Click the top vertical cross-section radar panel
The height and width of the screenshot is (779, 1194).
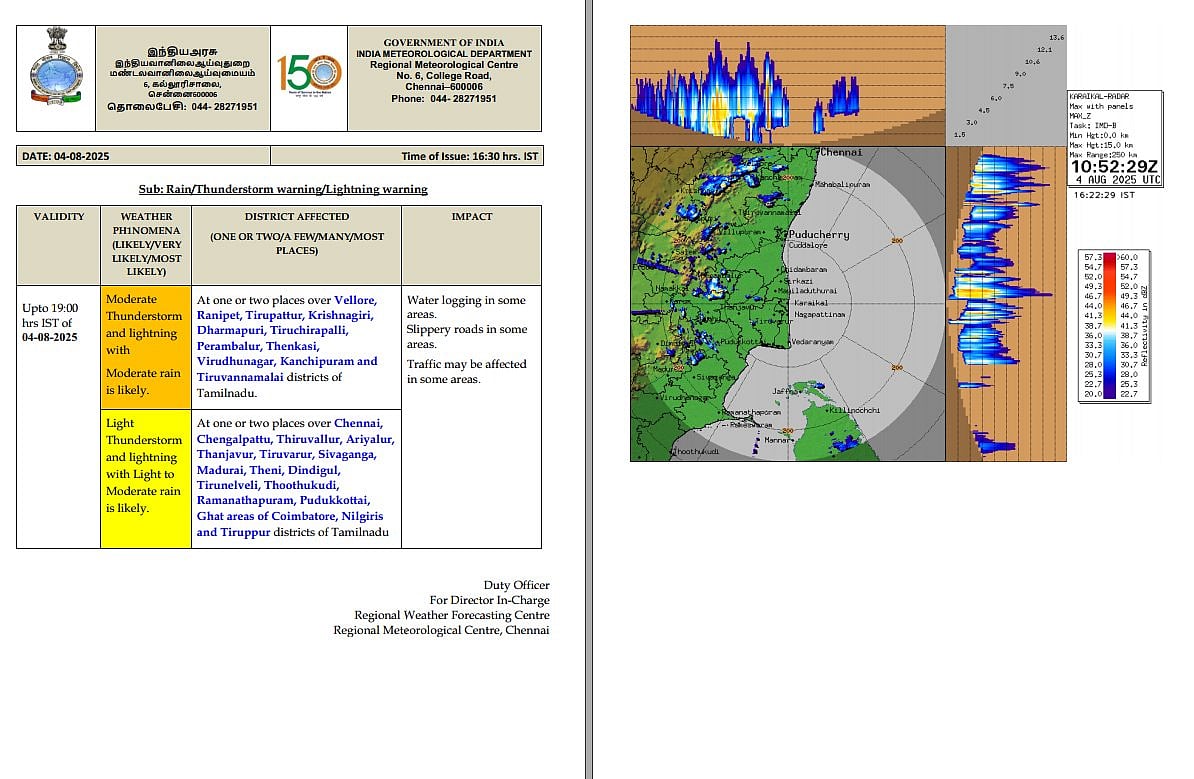787,85
